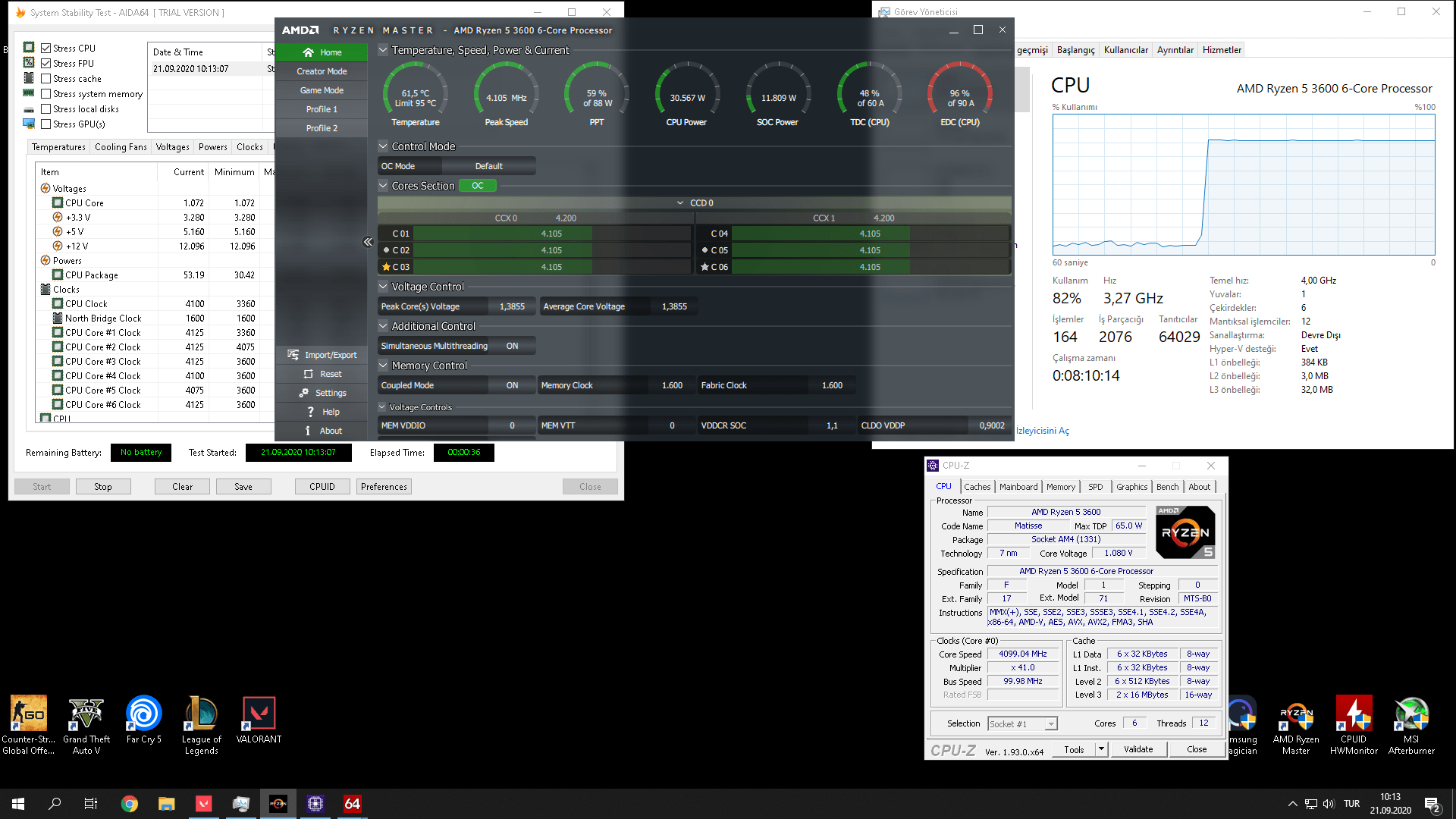Viewport: 1456px width, 819px height.
Task: Open Ryzen Master Settings gear icon
Action: coord(303,393)
